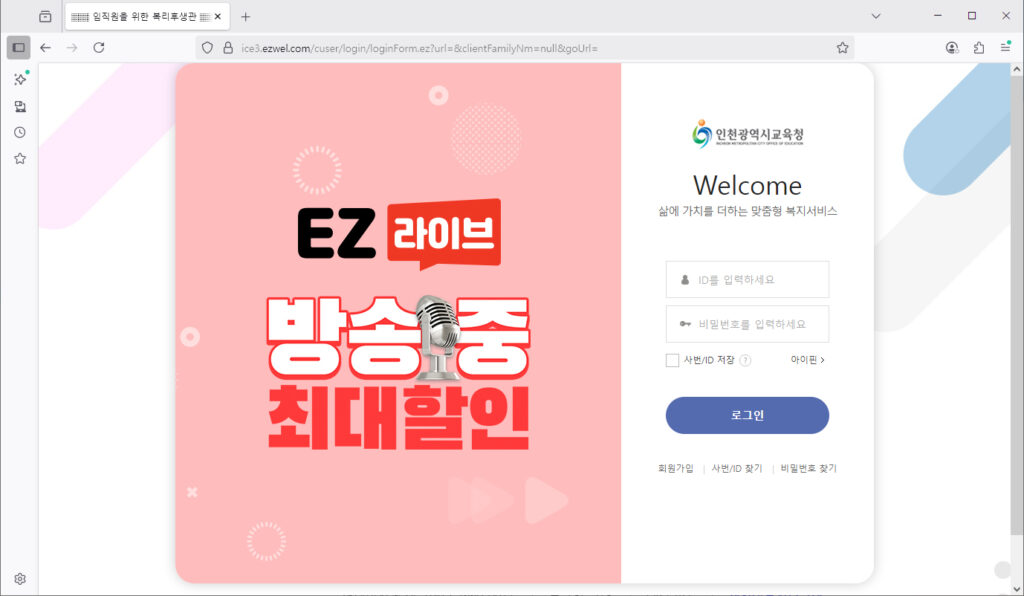The height and width of the screenshot is (596, 1024).
Task: Expand the 아이핀 option via its chevron
Action: click(x=822, y=360)
